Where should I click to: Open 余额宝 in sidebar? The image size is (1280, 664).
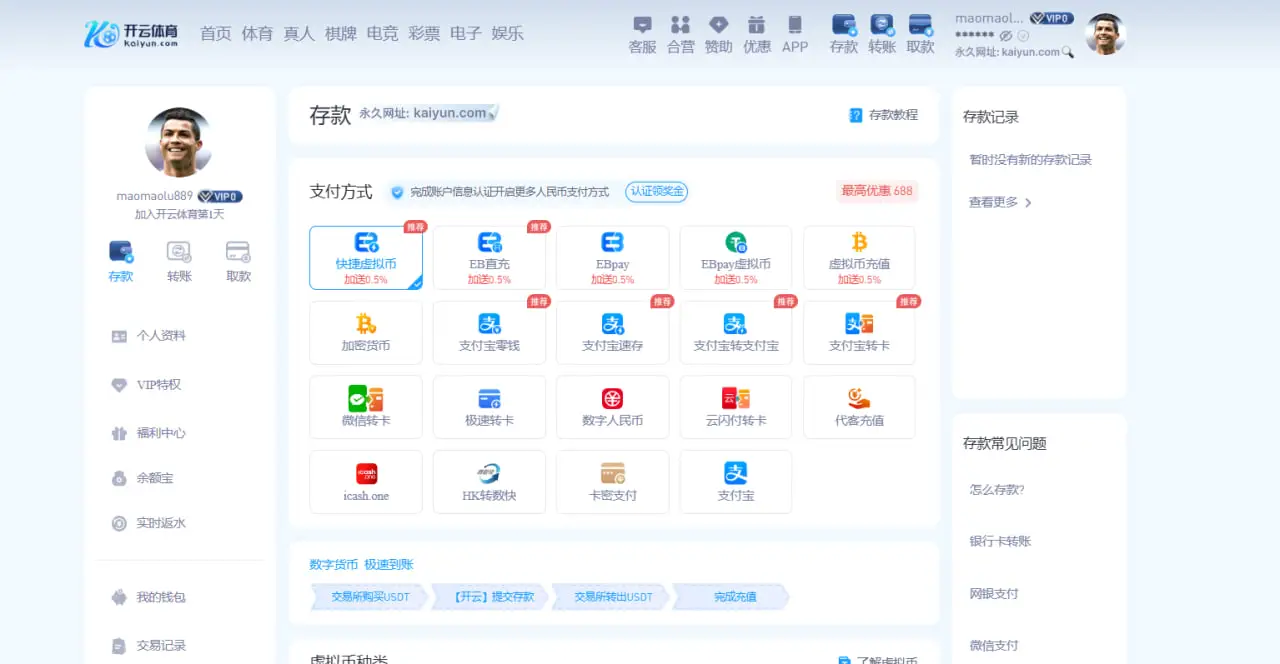click(x=142, y=478)
